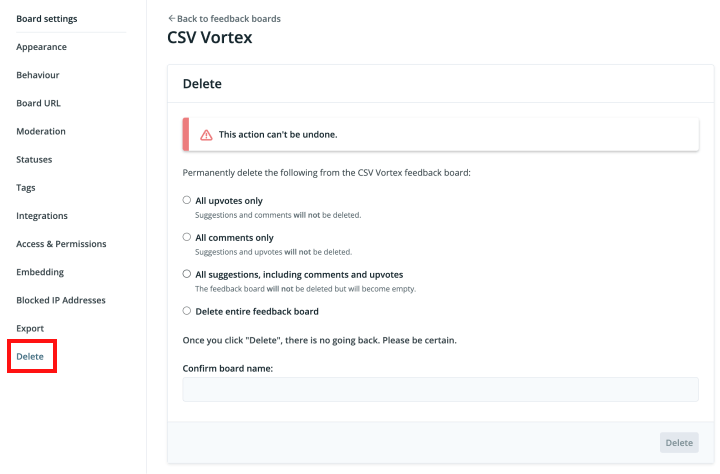Open Embedding settings
The height and width of the screenshot is (474, 720).
click(40, 272)
